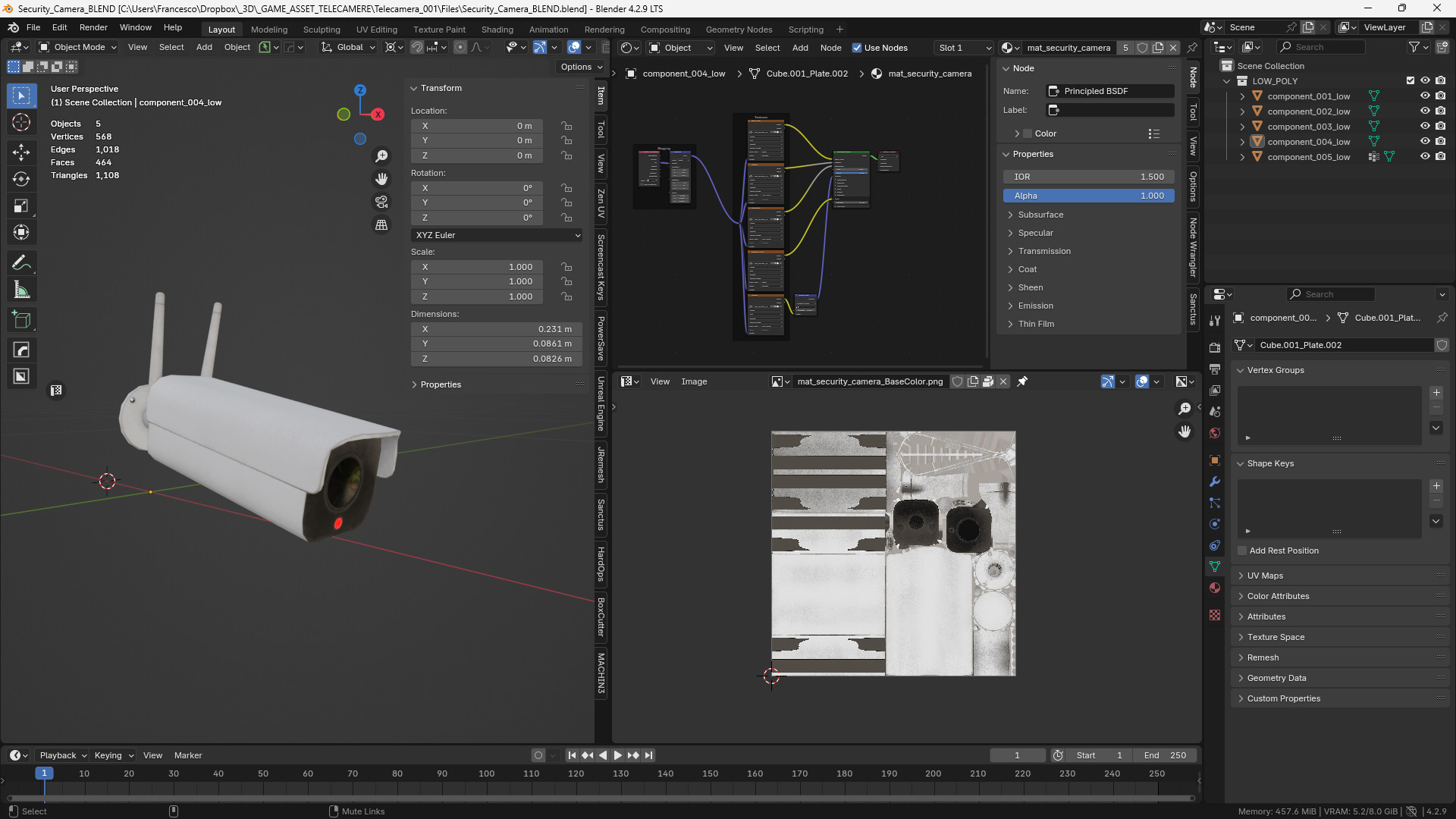
Task: Select the Move tool in viewport toolbar
Action: coord(21,152)
